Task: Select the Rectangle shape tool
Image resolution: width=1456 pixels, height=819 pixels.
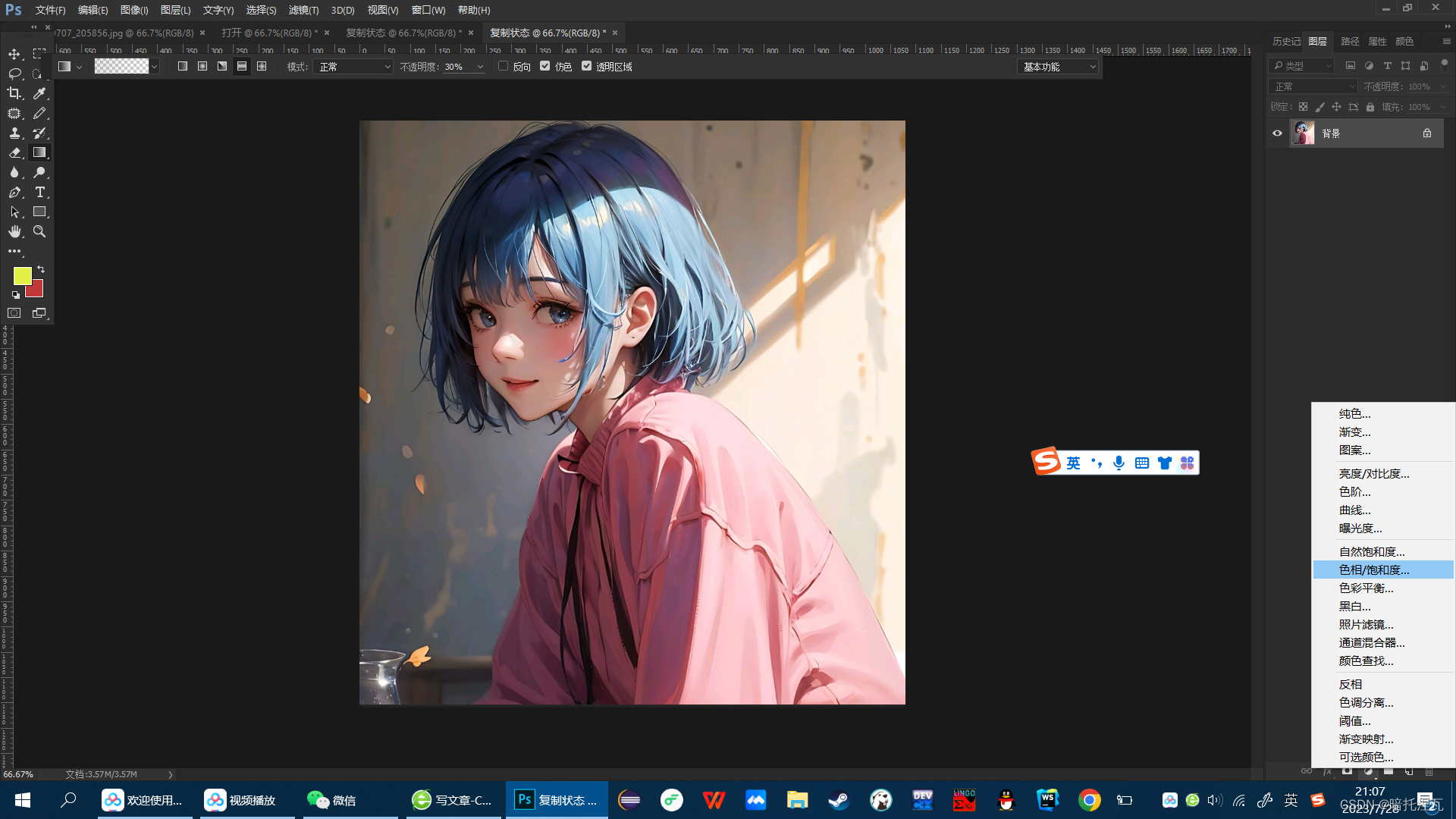Action: click(39, 212)
